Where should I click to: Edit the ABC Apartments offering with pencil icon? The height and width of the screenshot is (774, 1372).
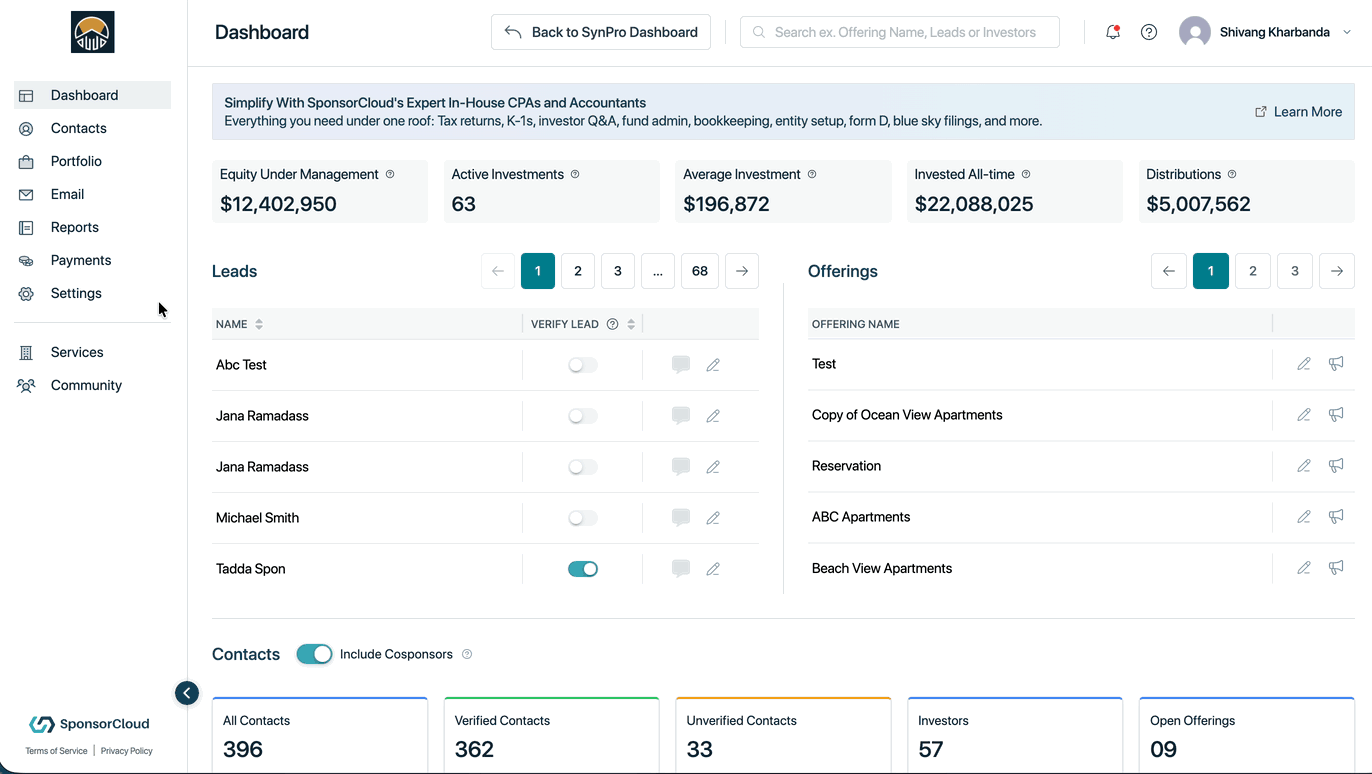coord(1304,516)
